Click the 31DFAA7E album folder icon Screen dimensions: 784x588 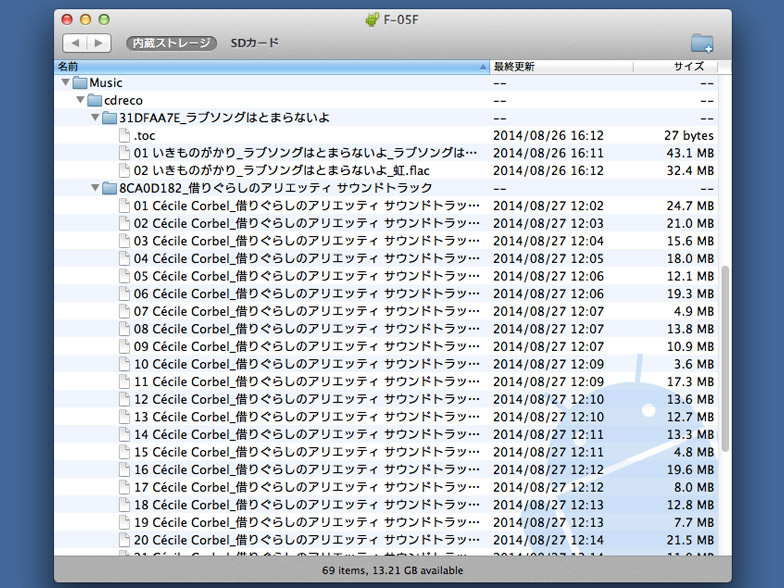110,118
